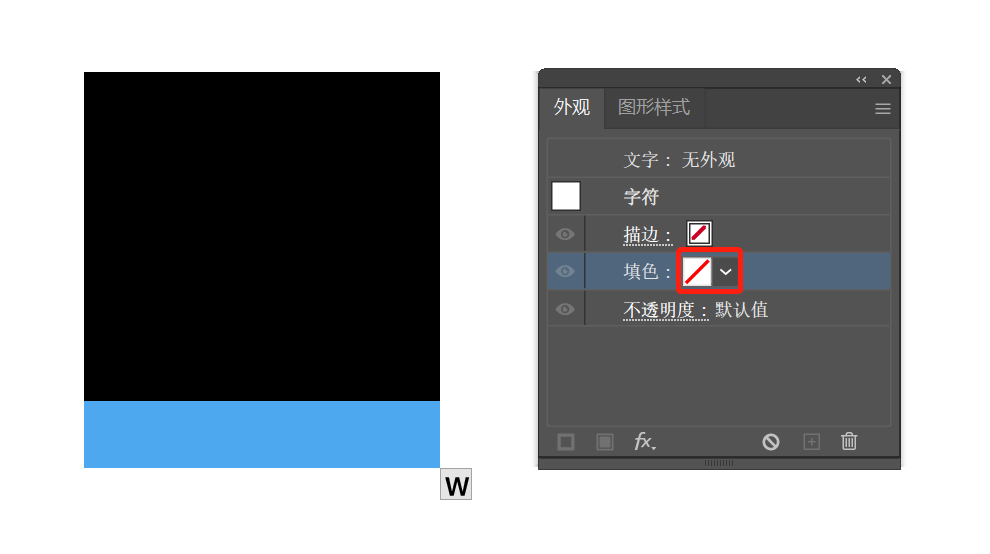This screenshot has height=554, width=990.
Task: Delete selected item with trash icon
Action: point(849,441)
